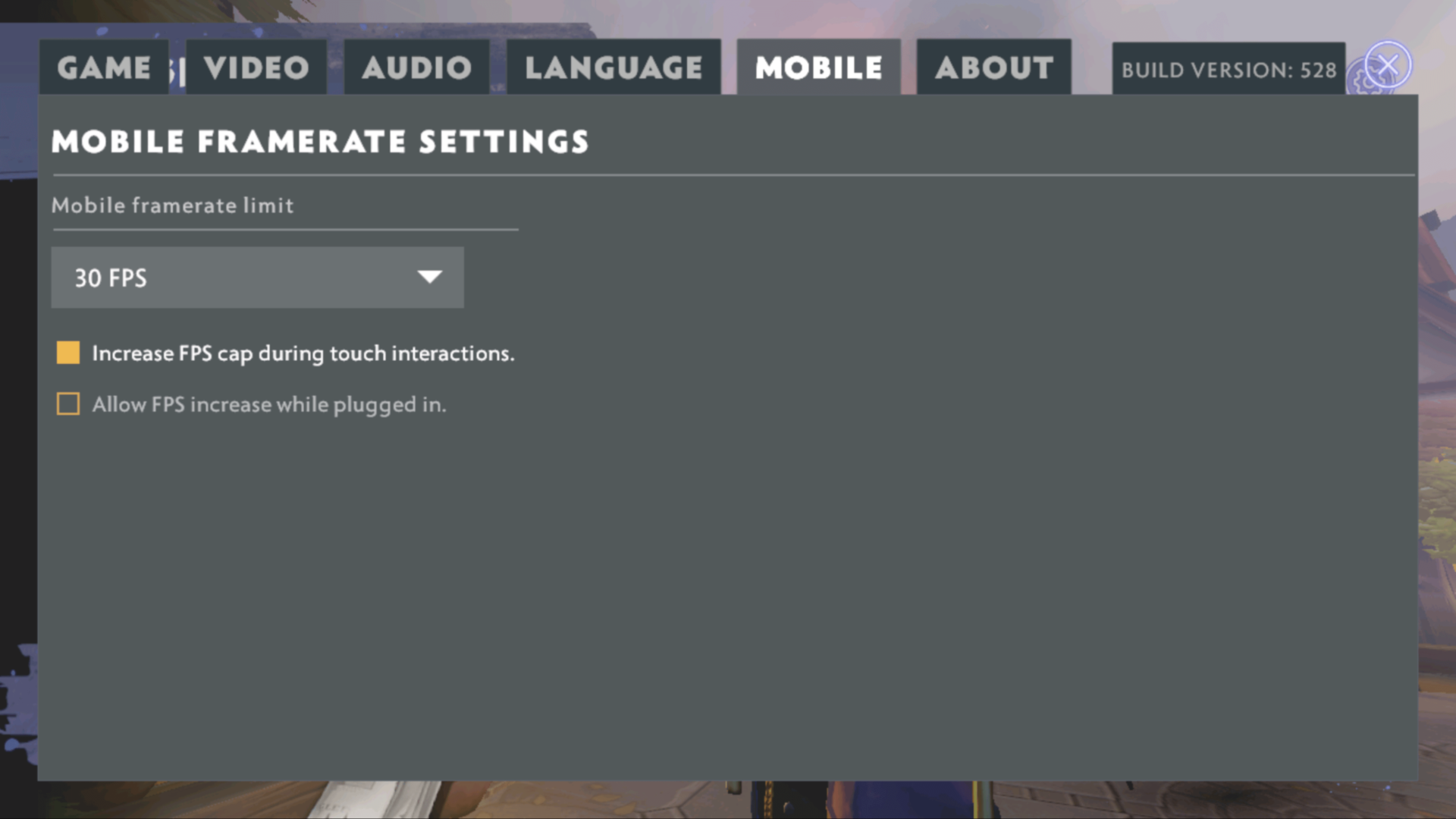Open the 30 FPS framerate limit dropdown
The width and height of the screenshot is (1456, 819).
[257, 278]
